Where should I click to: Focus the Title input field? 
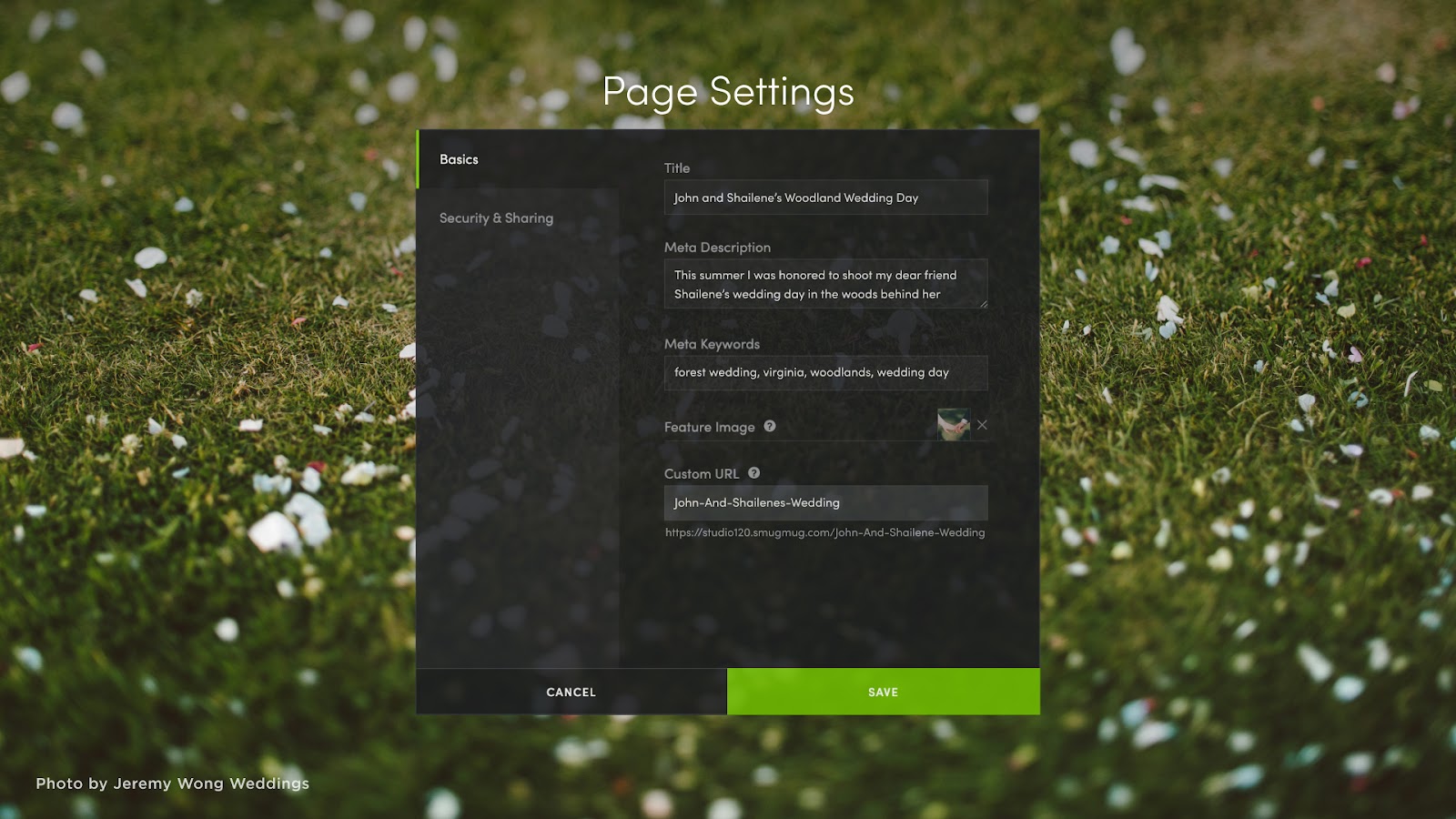(825, 197)
